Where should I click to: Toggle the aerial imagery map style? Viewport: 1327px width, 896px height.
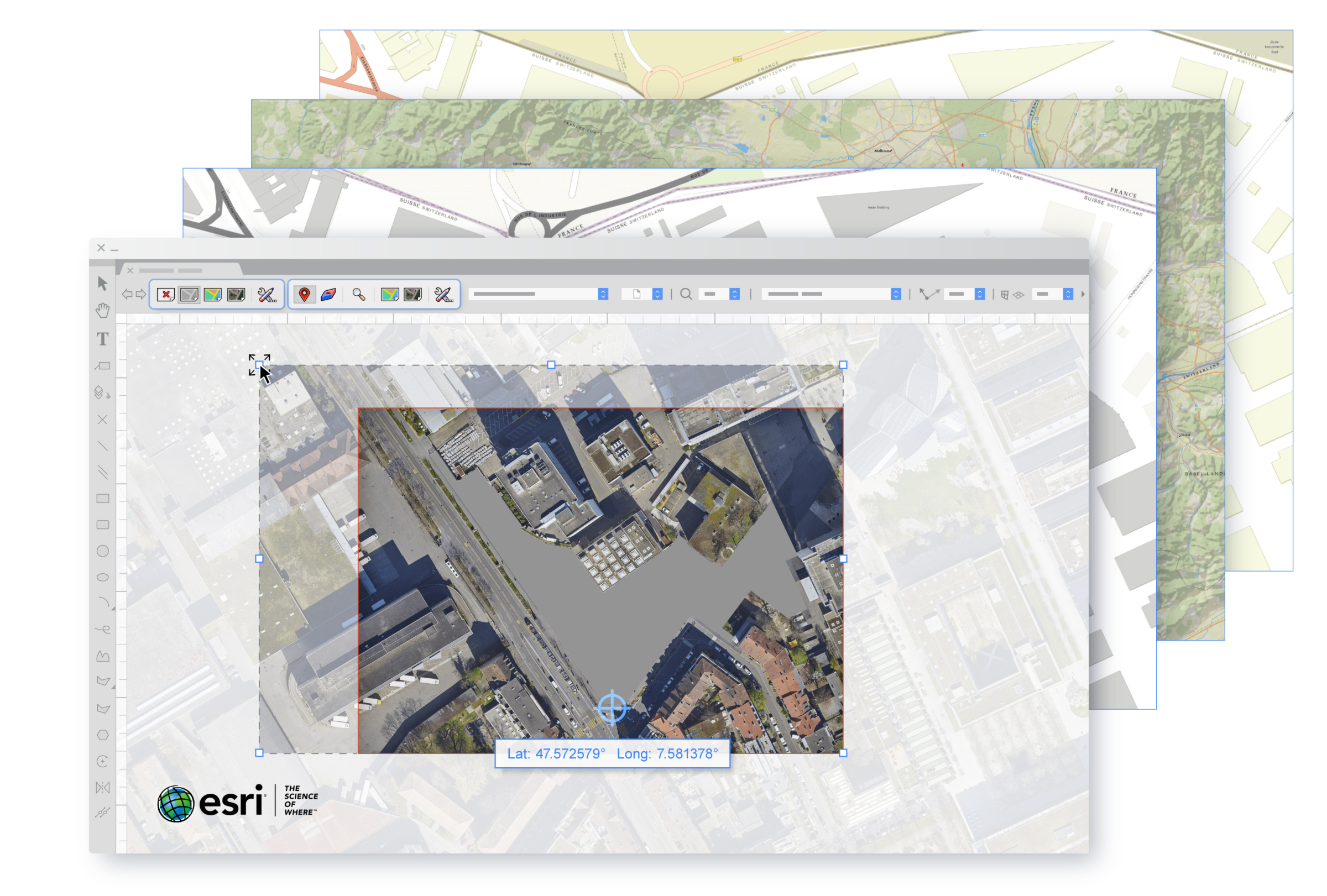[236, 295]
